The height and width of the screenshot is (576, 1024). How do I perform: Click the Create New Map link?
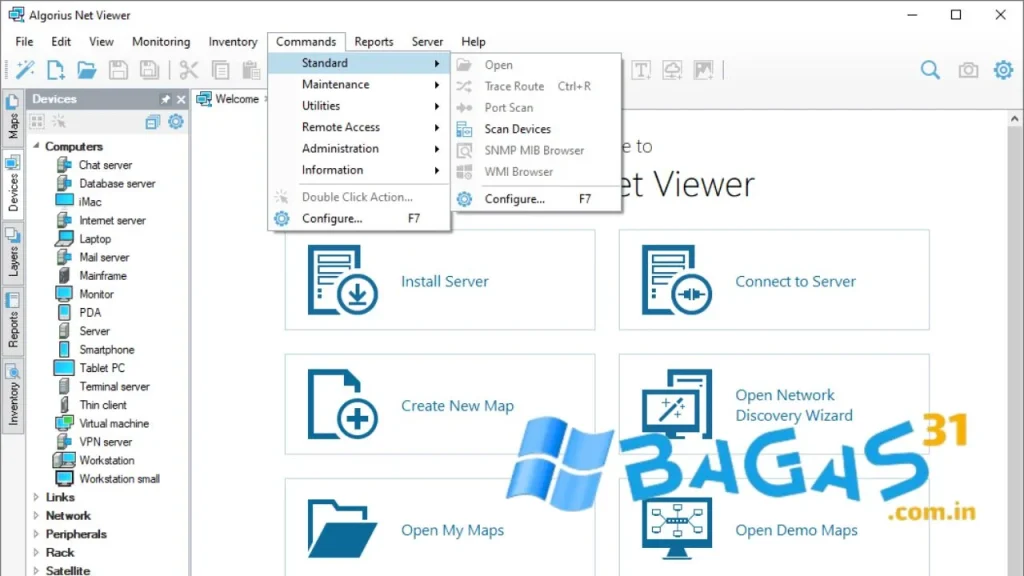pos(457,406)
